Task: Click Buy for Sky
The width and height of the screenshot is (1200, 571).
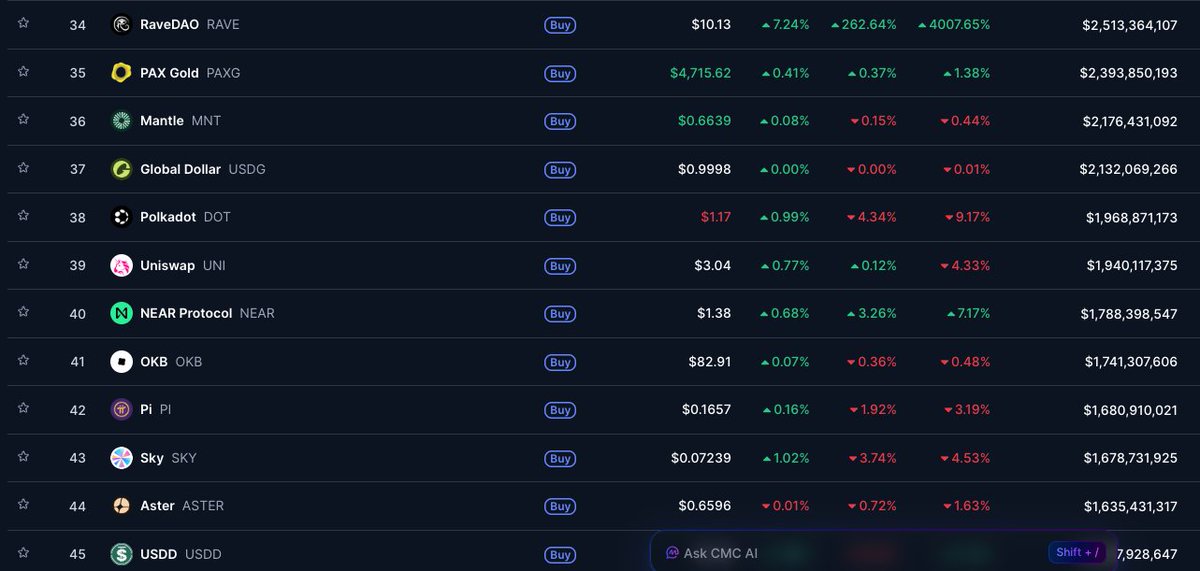Action: point(560,458)
